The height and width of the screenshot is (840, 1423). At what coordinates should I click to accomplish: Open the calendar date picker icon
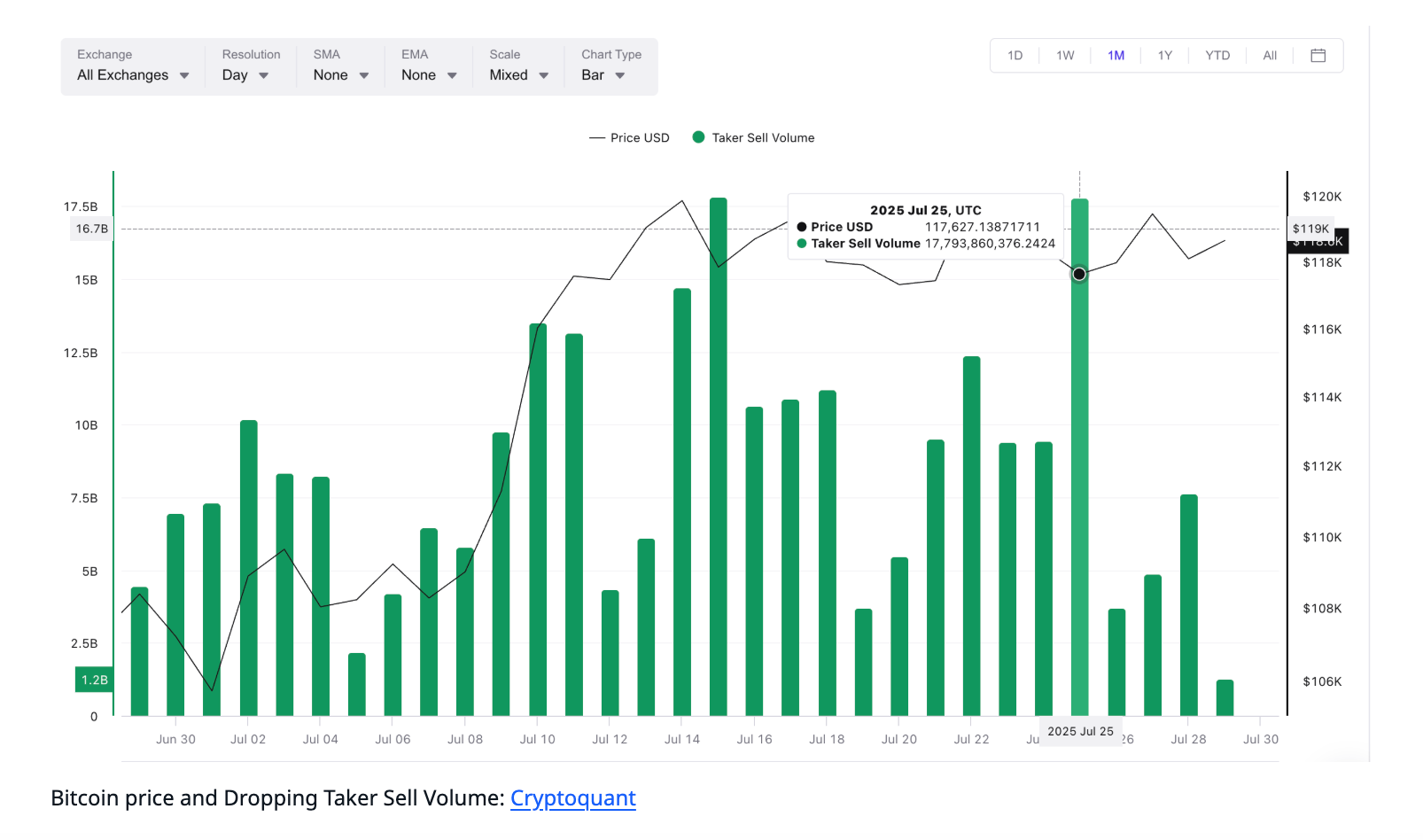[1318, 56]
